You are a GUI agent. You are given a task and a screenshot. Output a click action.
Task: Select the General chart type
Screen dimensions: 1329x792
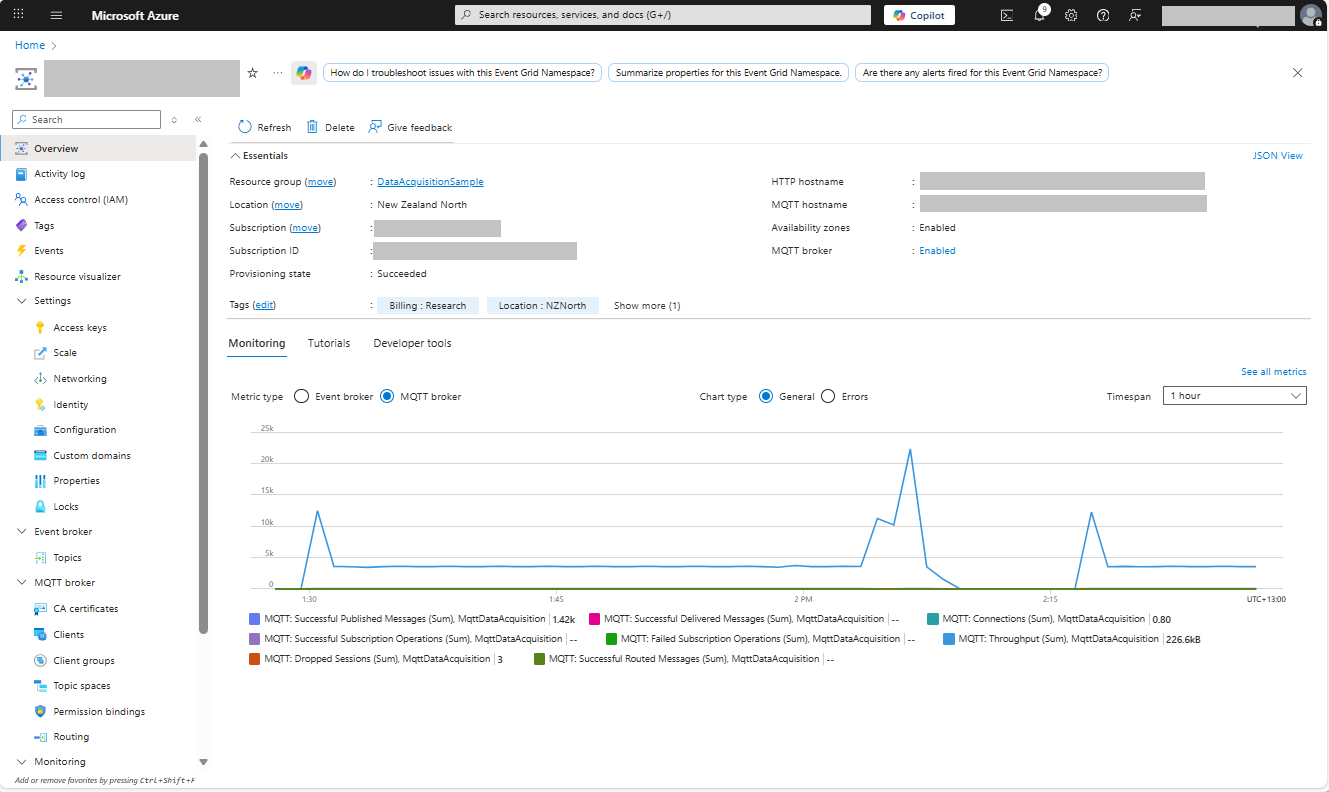pyautogui.click(x=766, y=396)
